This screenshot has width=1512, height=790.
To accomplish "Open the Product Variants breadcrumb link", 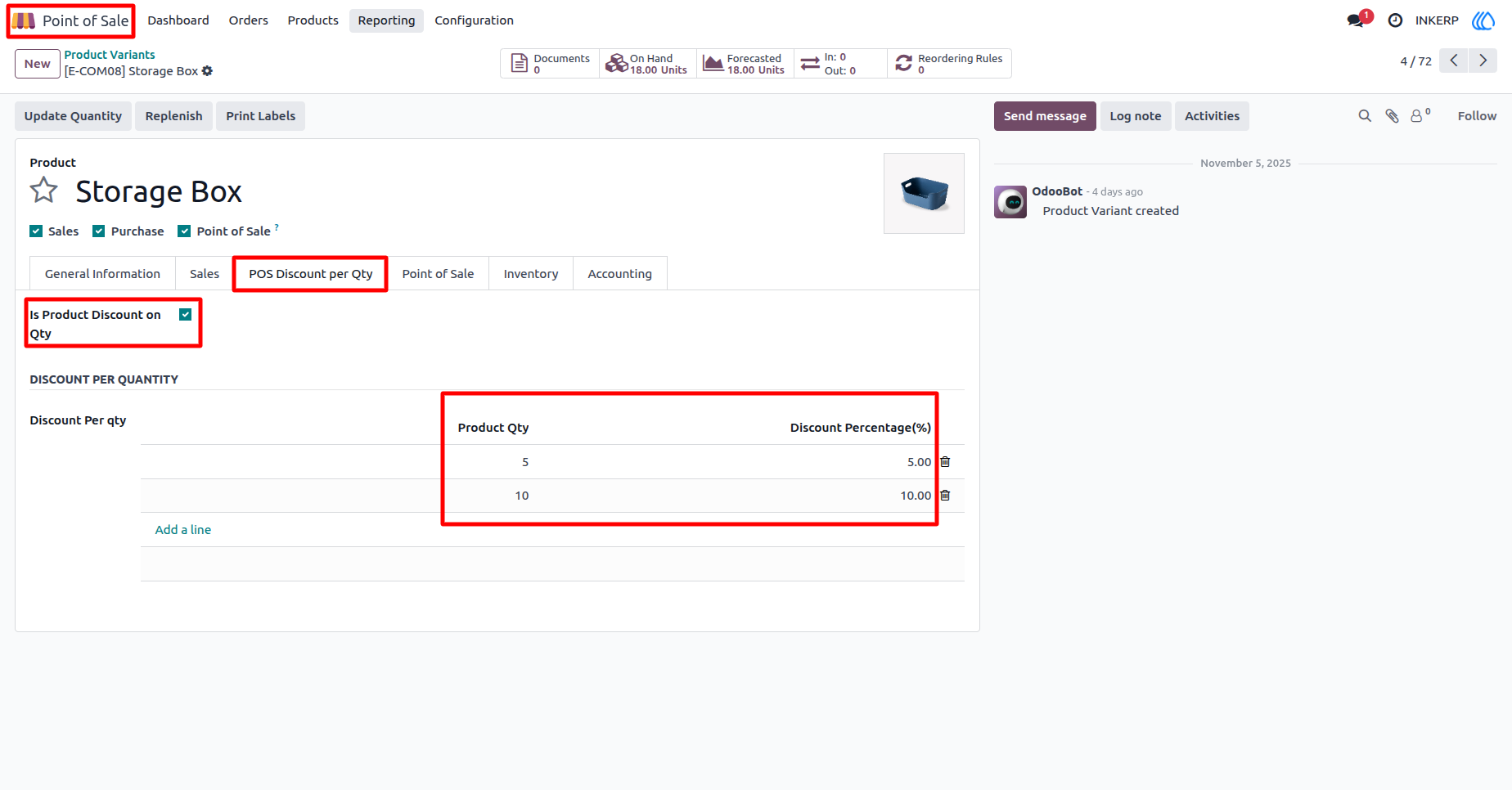I will click(110, 55).
